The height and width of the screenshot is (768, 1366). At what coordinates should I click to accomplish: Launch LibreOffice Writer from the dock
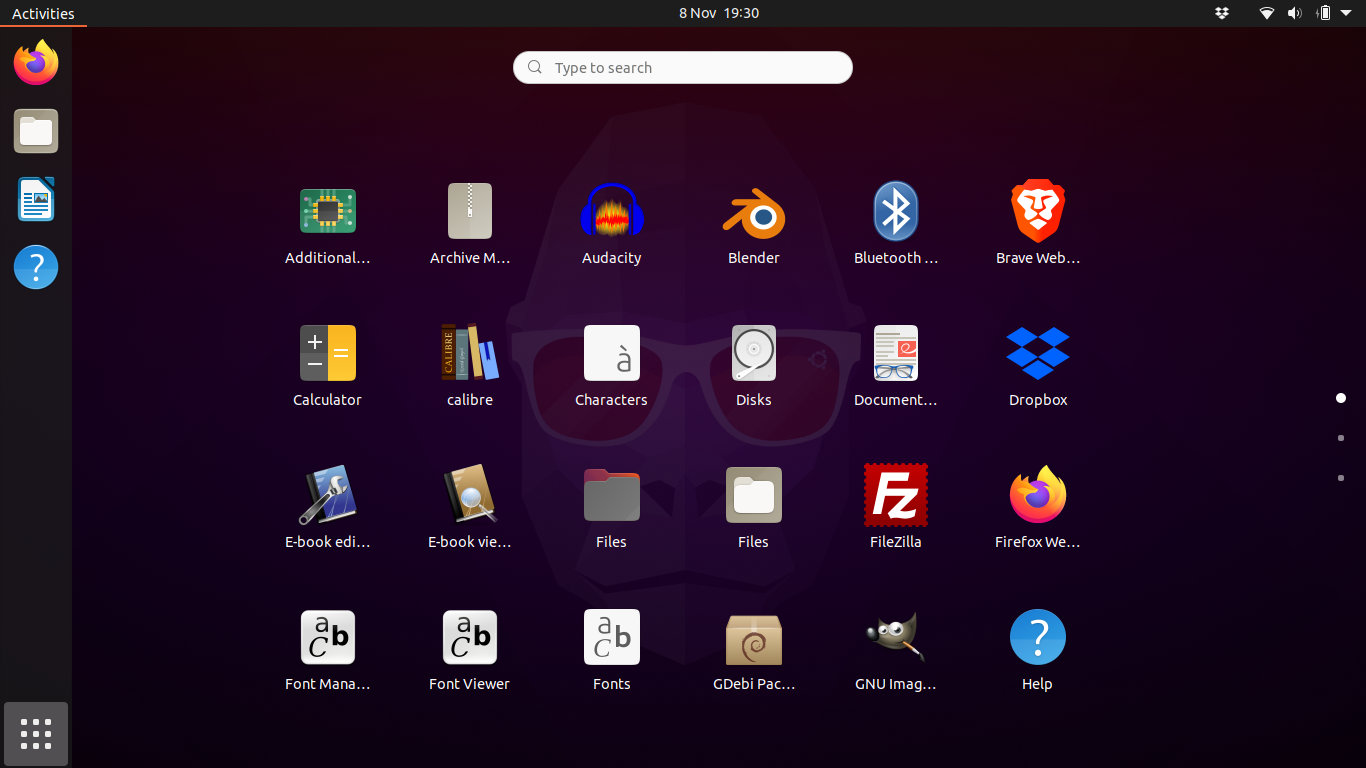(x=36, y=199)
